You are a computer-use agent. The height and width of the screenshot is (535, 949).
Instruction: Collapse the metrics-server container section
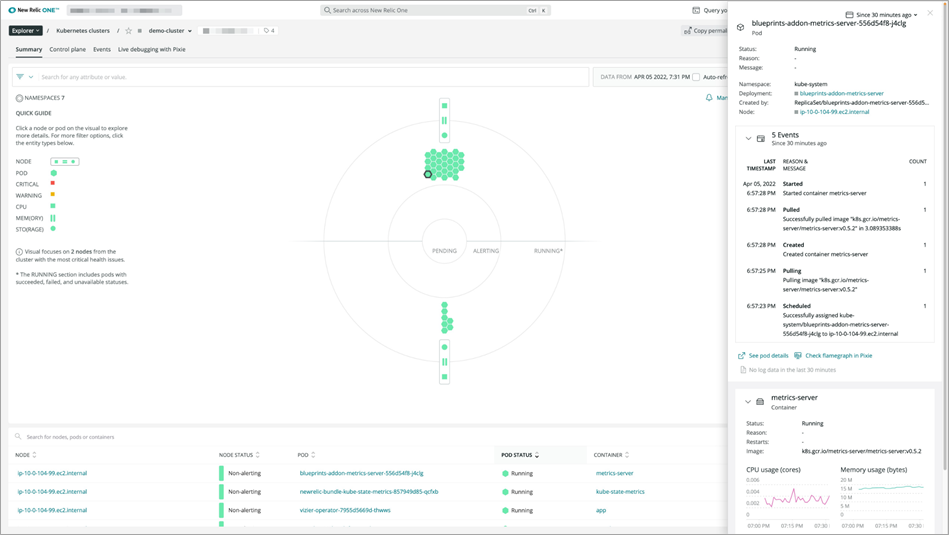(747, 401)
